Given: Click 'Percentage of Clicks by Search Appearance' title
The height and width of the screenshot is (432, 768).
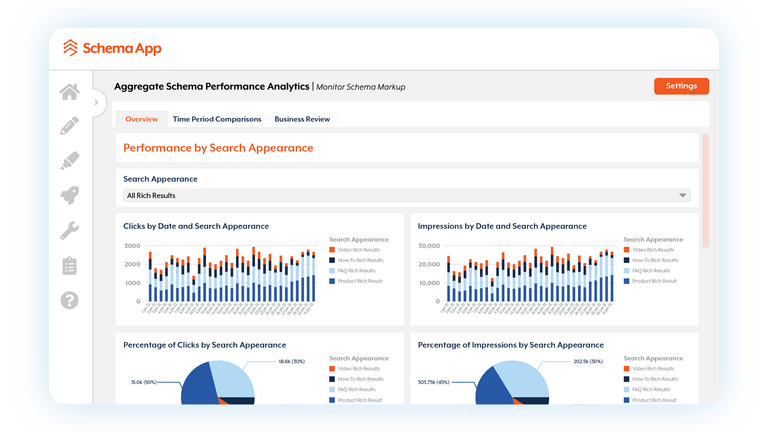Looking at the screenshot, I should click(205, 345).
